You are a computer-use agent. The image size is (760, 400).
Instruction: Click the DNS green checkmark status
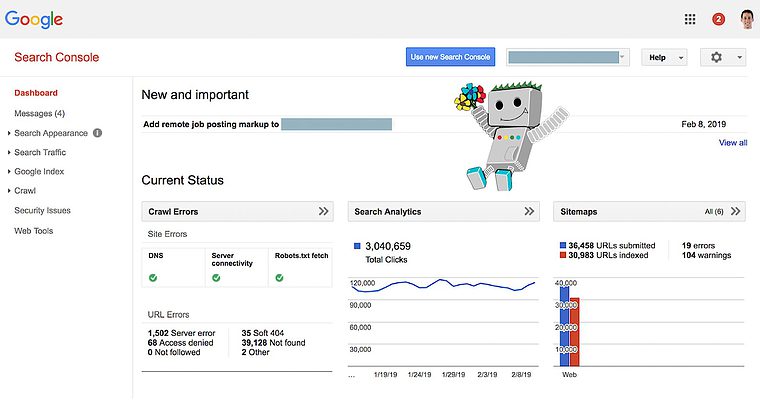pos(153,278)
